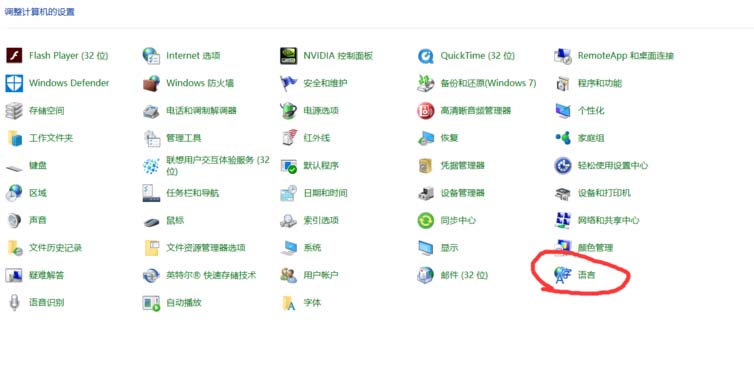Click the 颜色管理 link
Viewport: 754px width, 383px height.
click(595, 248)
